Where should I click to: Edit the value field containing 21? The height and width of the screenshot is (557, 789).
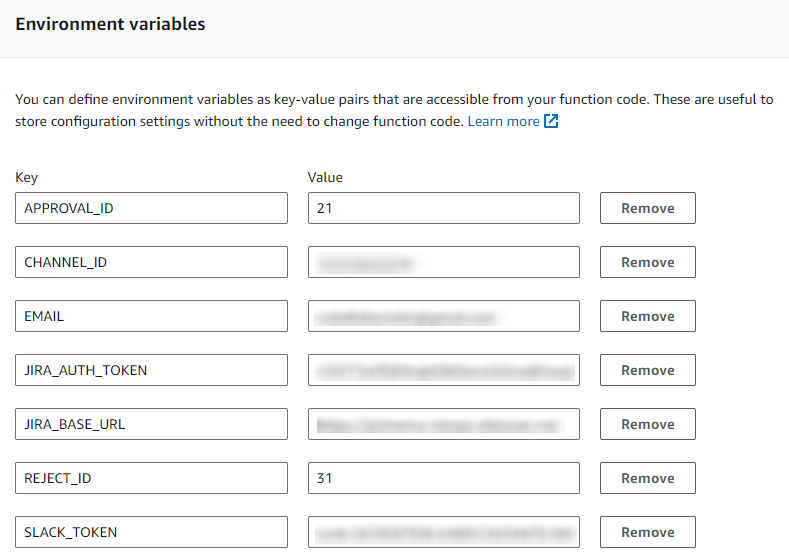(443, 208)
